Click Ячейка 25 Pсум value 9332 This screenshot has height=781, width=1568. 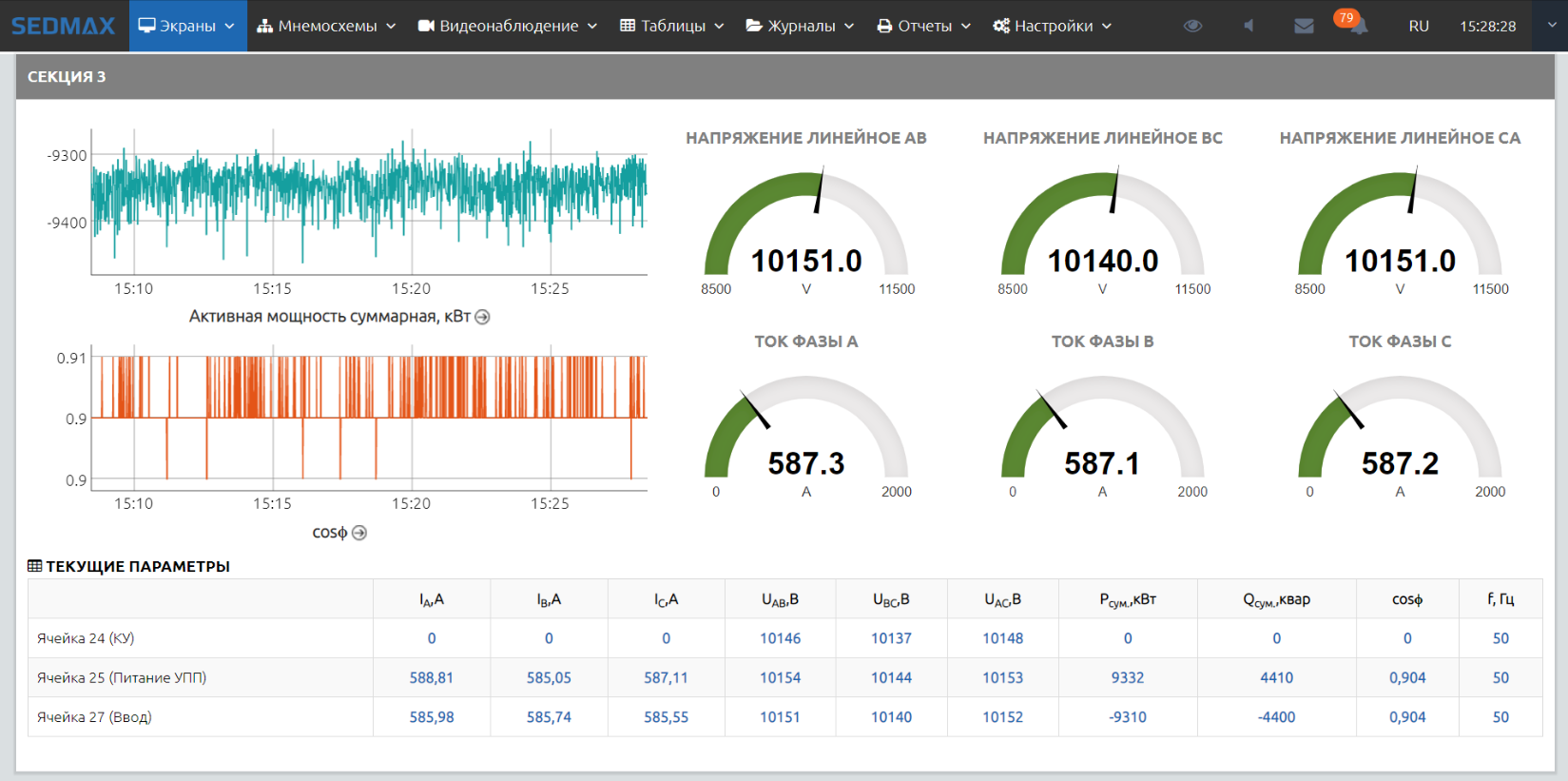click(1127, 677)
